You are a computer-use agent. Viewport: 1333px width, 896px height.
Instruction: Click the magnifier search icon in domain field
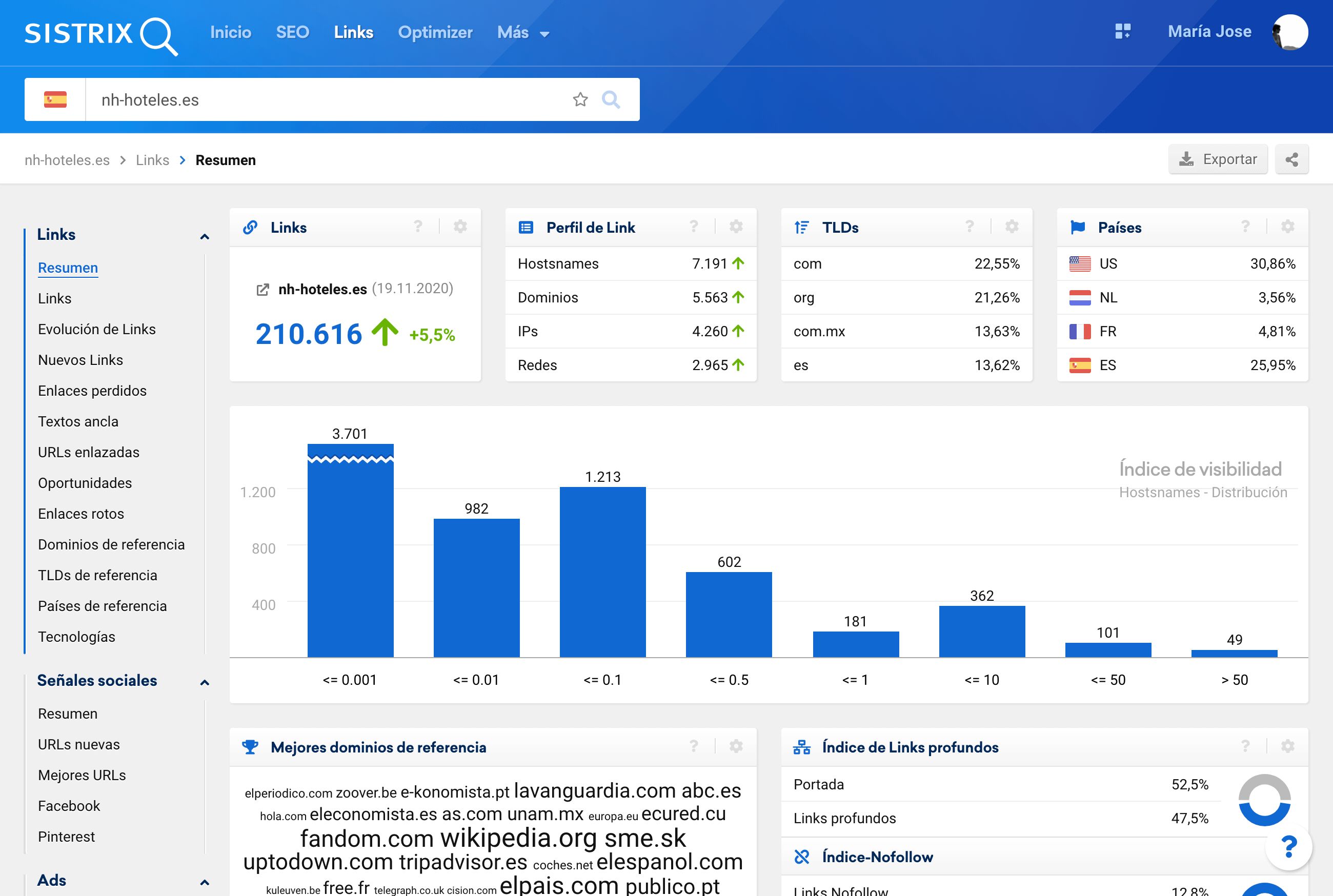[x=611, y=99]
